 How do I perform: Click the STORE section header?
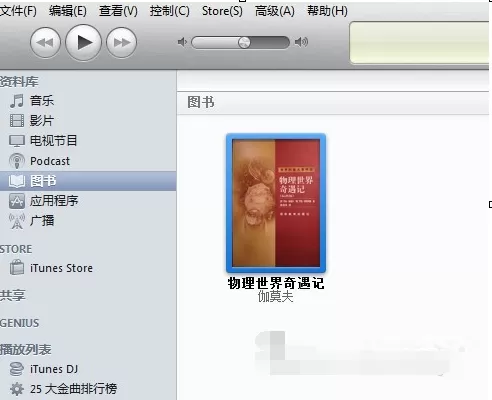(16, 249)
